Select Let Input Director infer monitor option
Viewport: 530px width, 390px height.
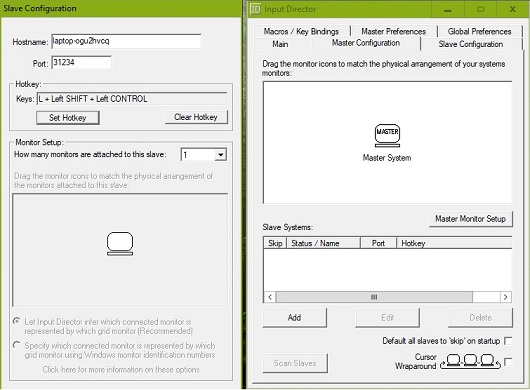pos(16,321)
